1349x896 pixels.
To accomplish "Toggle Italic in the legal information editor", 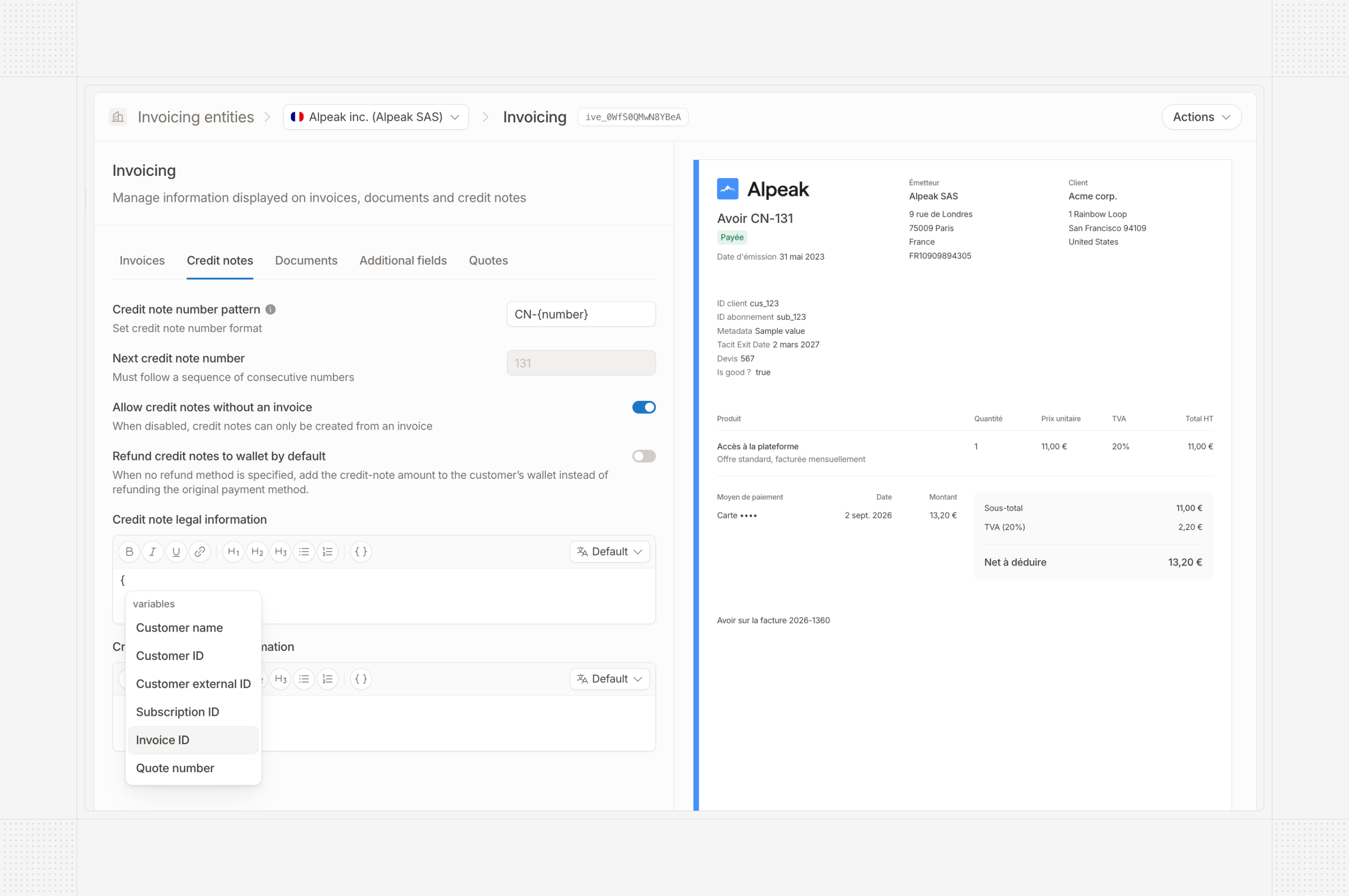I will [153, 552].
